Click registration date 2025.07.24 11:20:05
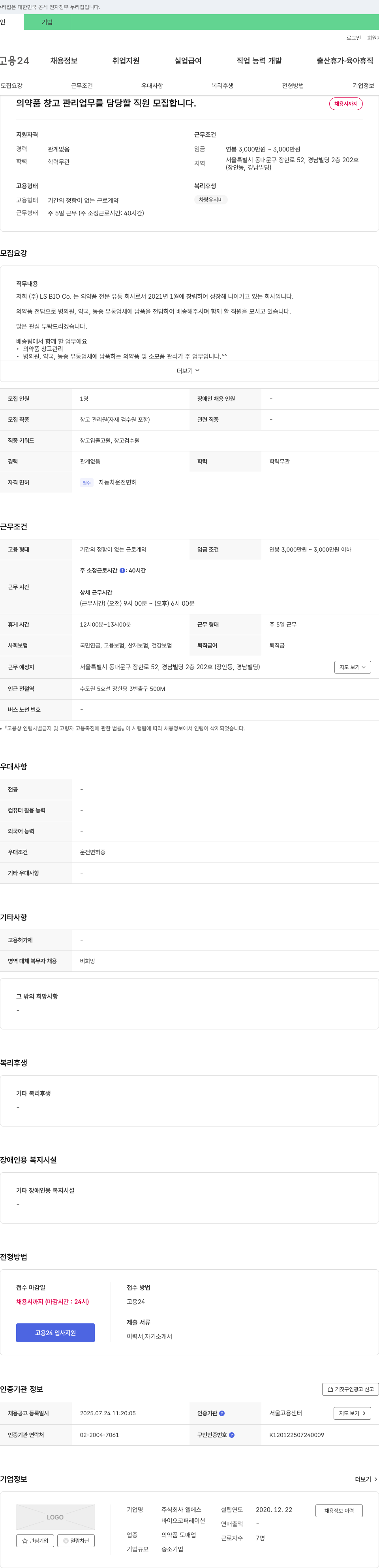 (x=108, y=1413)
